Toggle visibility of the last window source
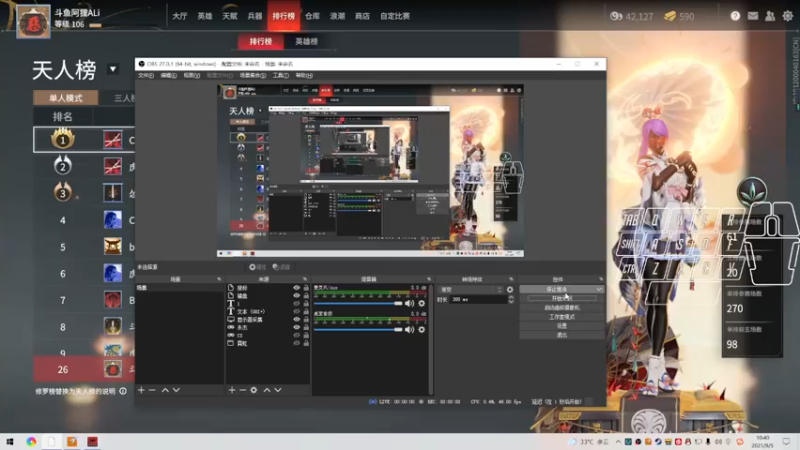Screen dimensions: 800x450 [296, 343]
